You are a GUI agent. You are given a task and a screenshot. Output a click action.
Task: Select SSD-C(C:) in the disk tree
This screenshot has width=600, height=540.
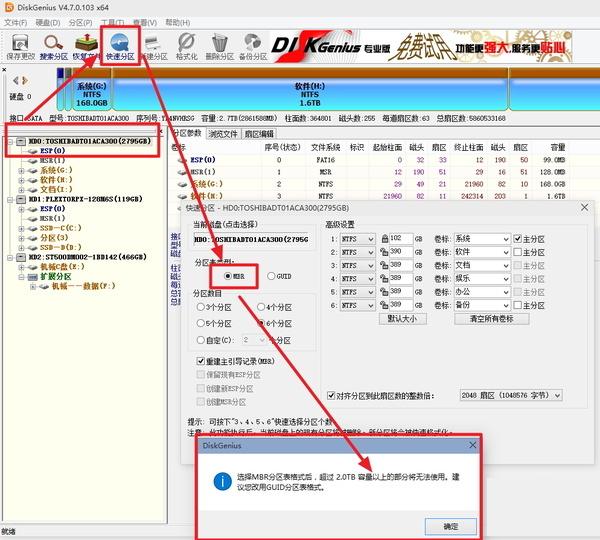[60, 228]
